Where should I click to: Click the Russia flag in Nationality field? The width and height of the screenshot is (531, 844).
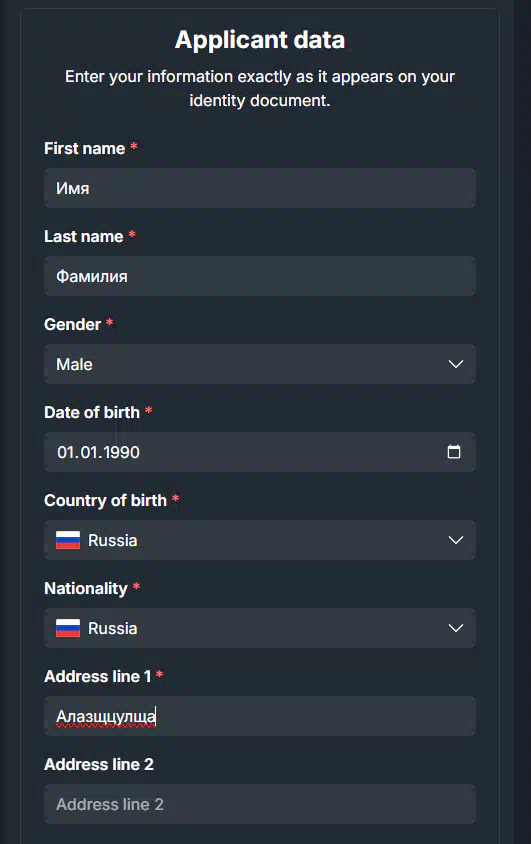(x=68, y=628)
